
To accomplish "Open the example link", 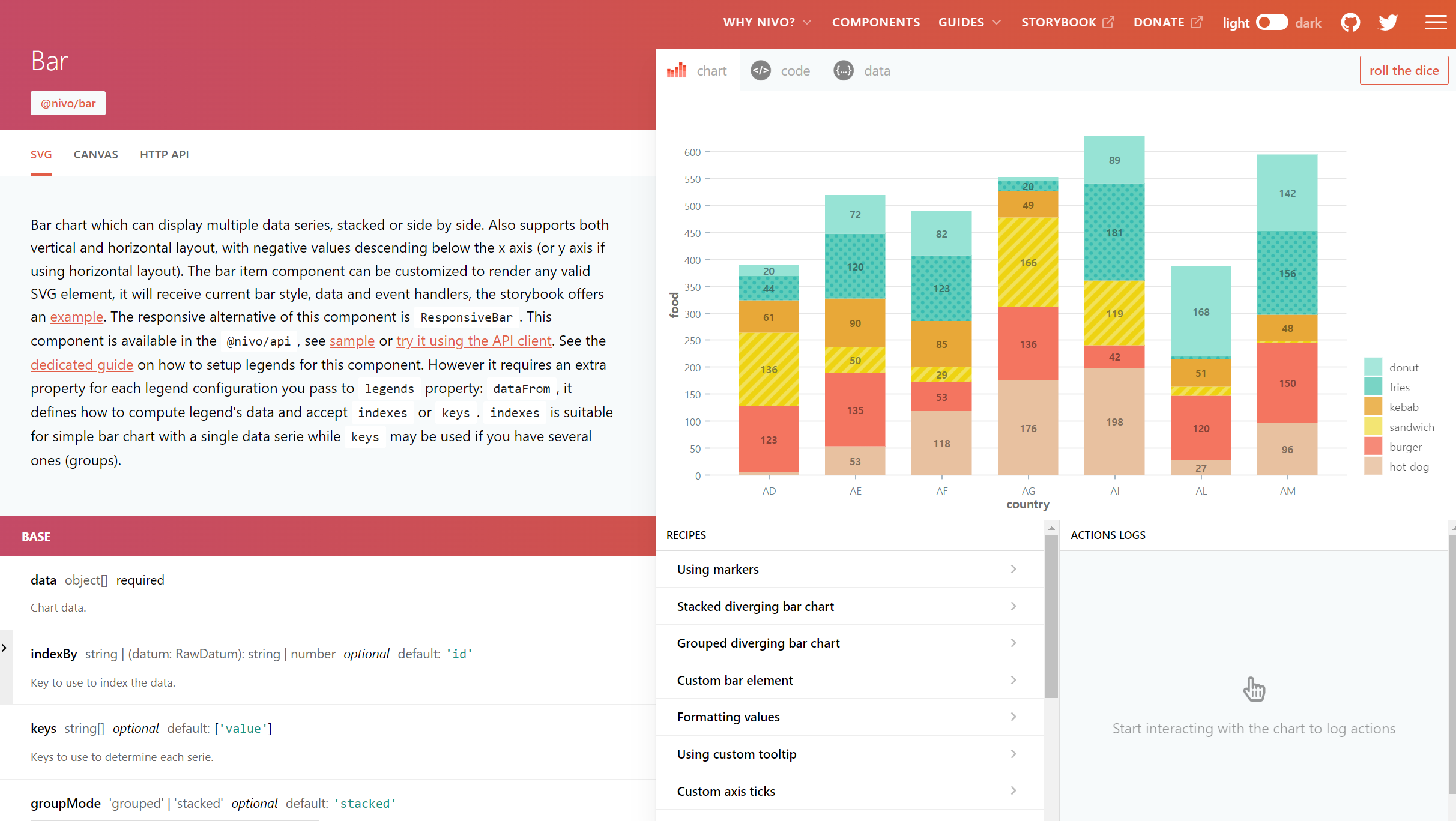I will tap(77, 317).
